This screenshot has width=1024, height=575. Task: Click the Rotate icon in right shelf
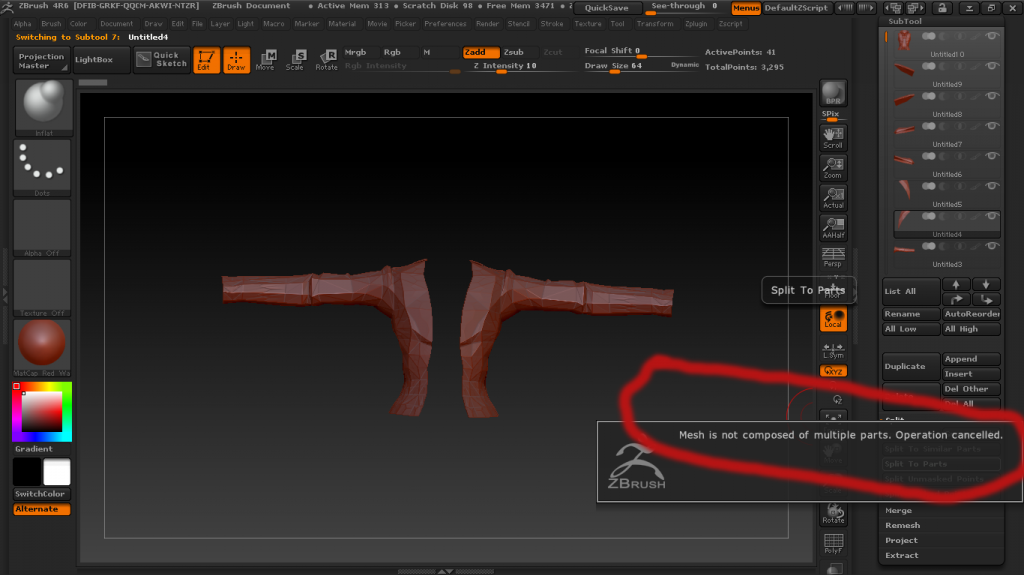click(833, 514)
